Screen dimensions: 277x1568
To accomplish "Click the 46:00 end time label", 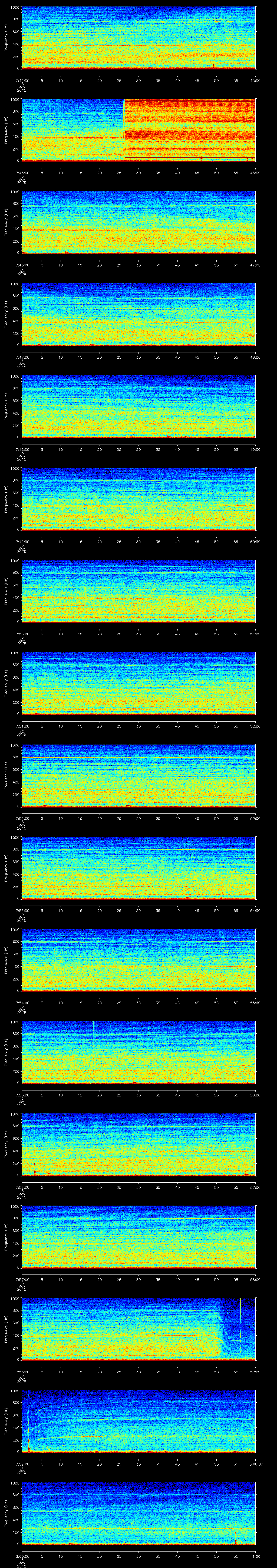I will [x=255, y=172].
